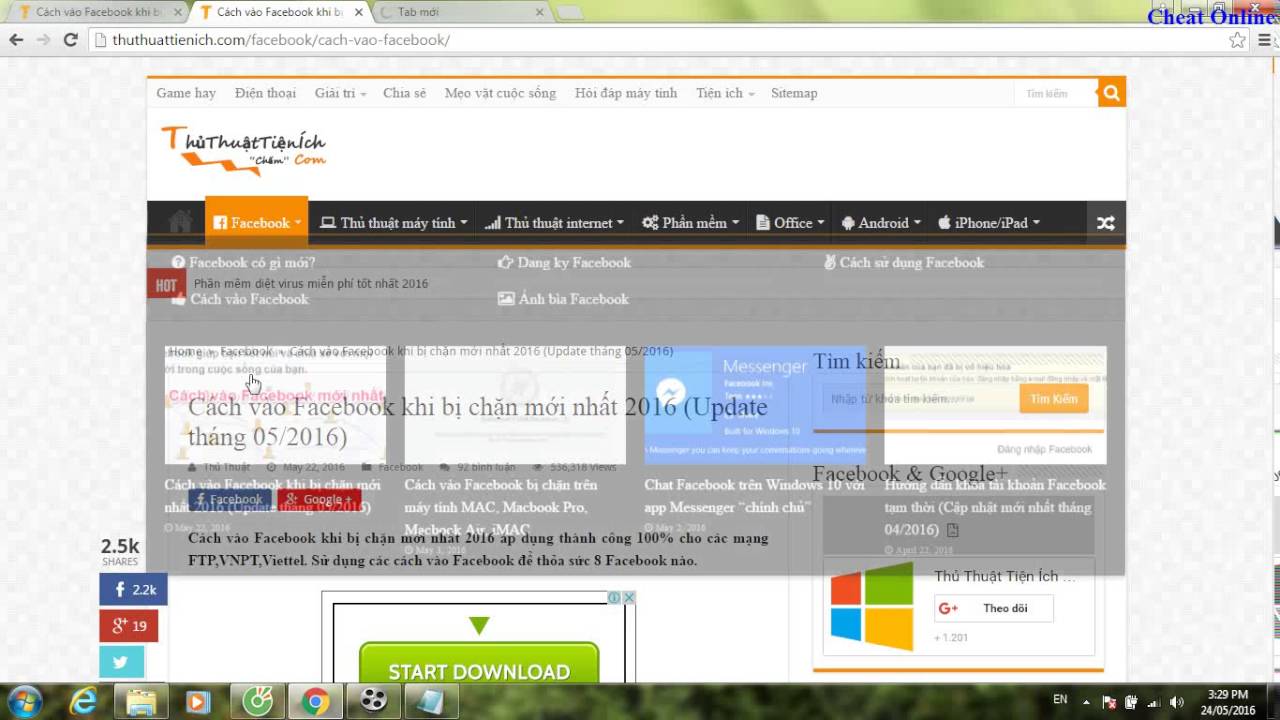Open the MAC, Macbook Pro Facebook article
Image resolution: width=1280 pixels, height=720 pixels.
[501, 507]
